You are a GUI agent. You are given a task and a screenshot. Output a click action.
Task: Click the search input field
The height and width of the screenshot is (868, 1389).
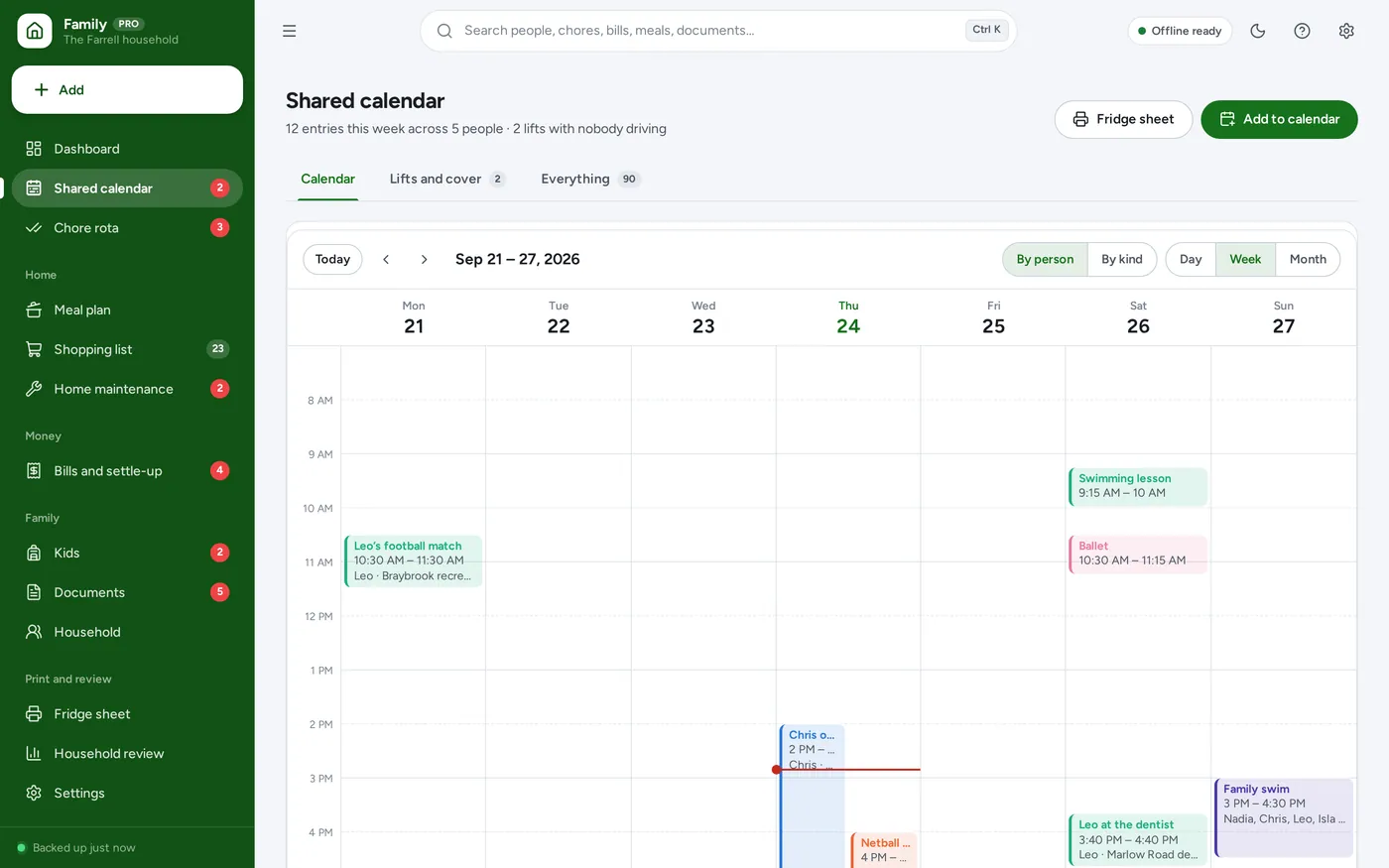tap(718, 31)
